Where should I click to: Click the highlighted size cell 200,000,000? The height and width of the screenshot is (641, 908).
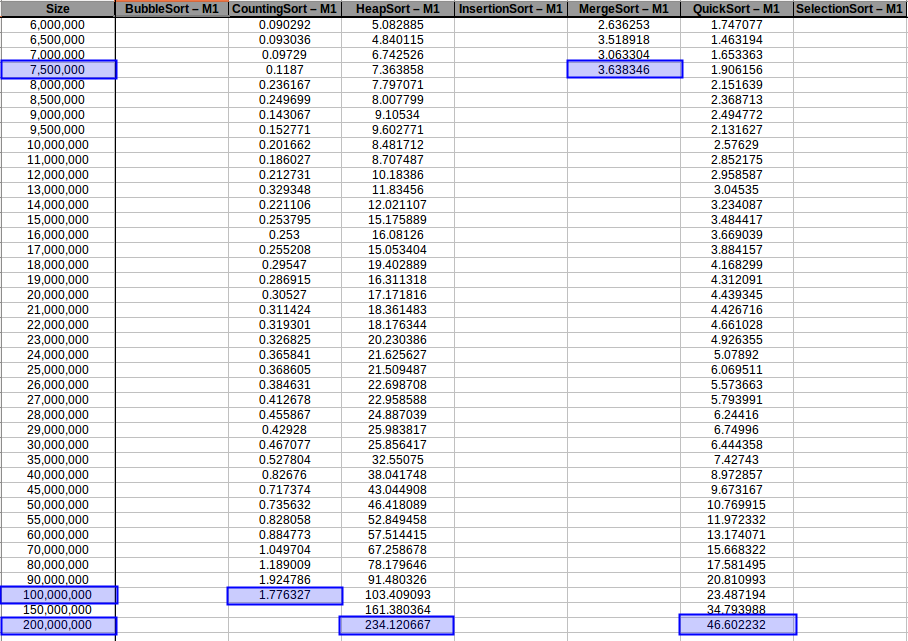pos(58,625)
